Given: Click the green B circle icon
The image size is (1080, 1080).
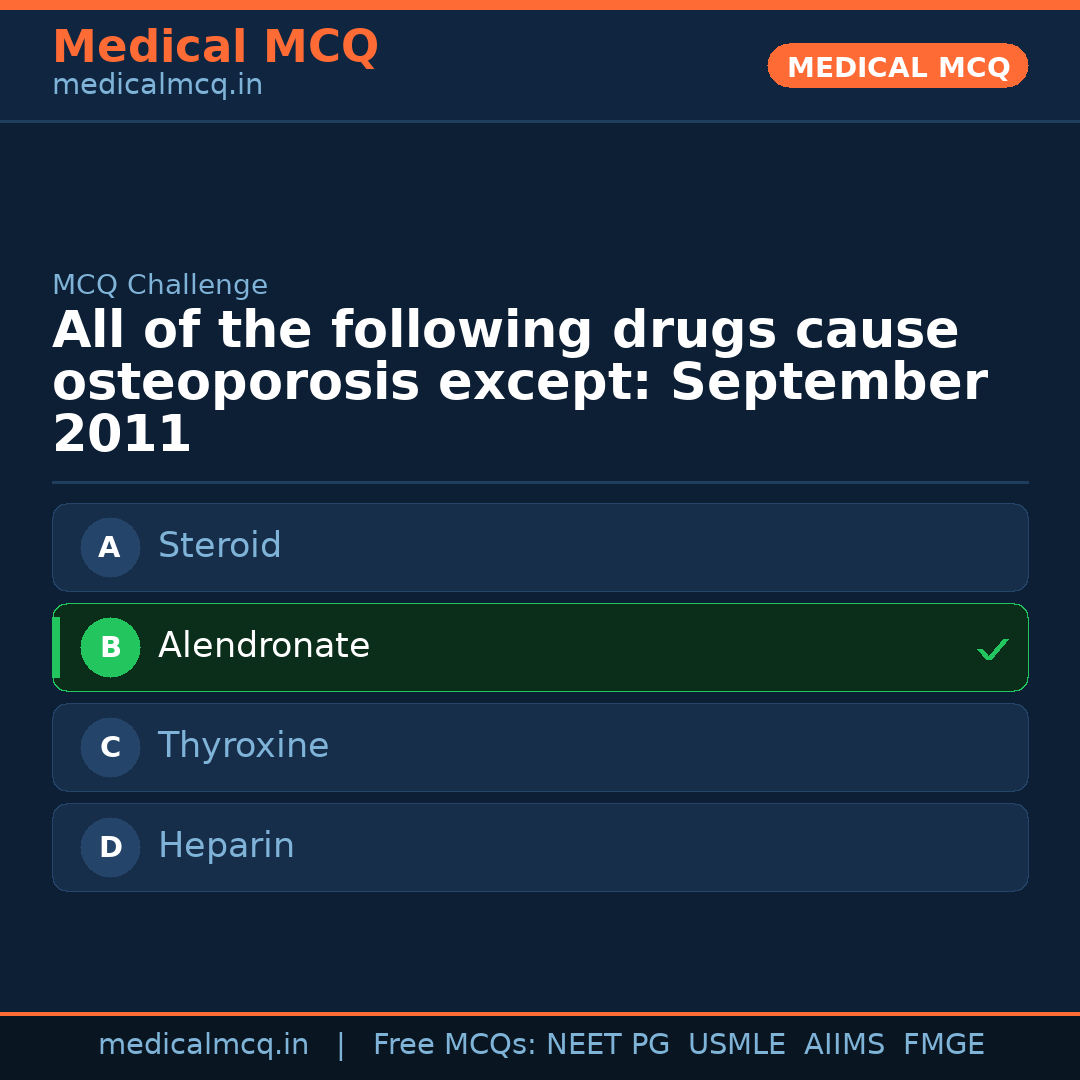Looking at the screenshot, I should [110, 647].
